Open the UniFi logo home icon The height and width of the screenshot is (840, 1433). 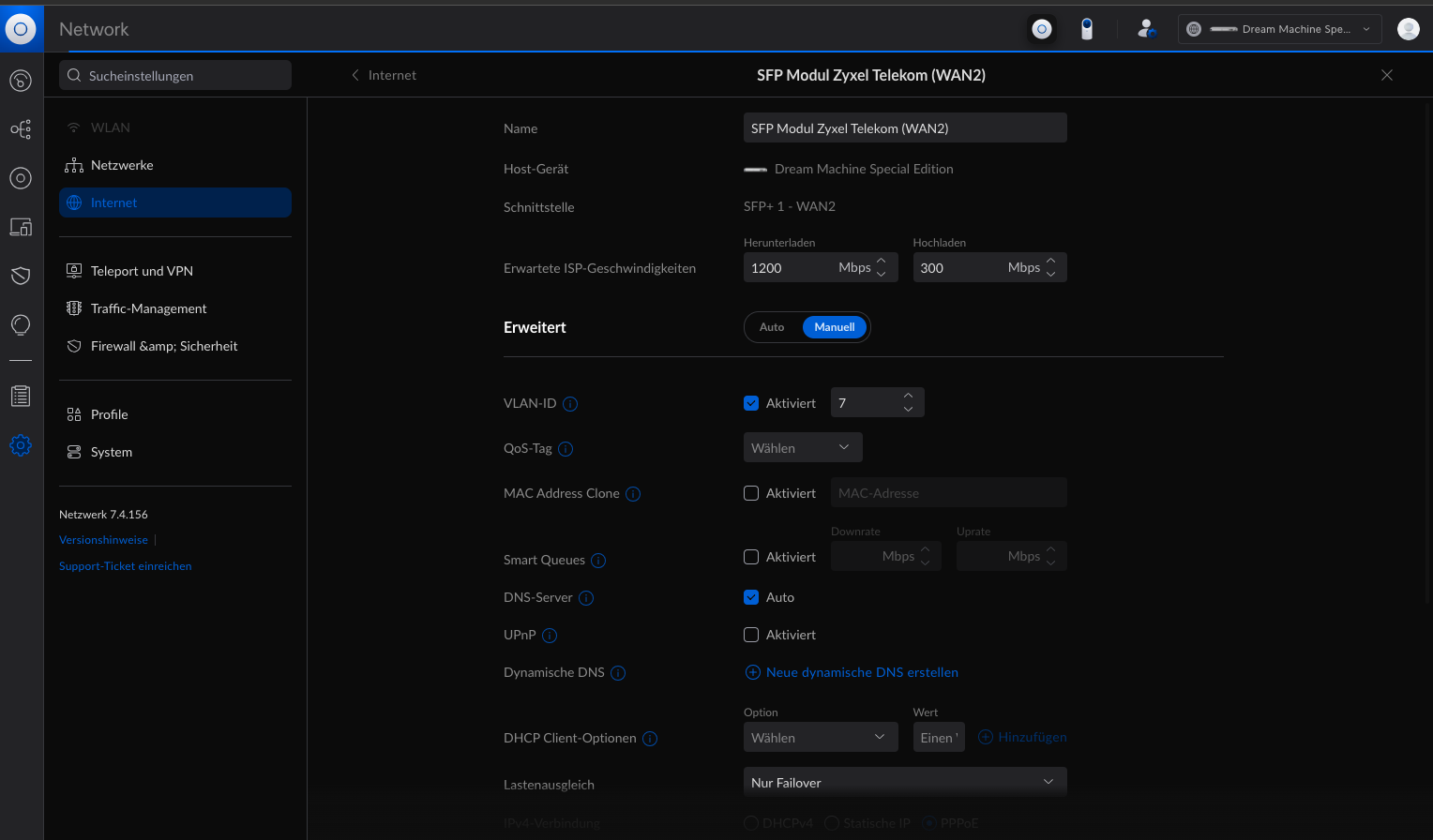point(21,29)
